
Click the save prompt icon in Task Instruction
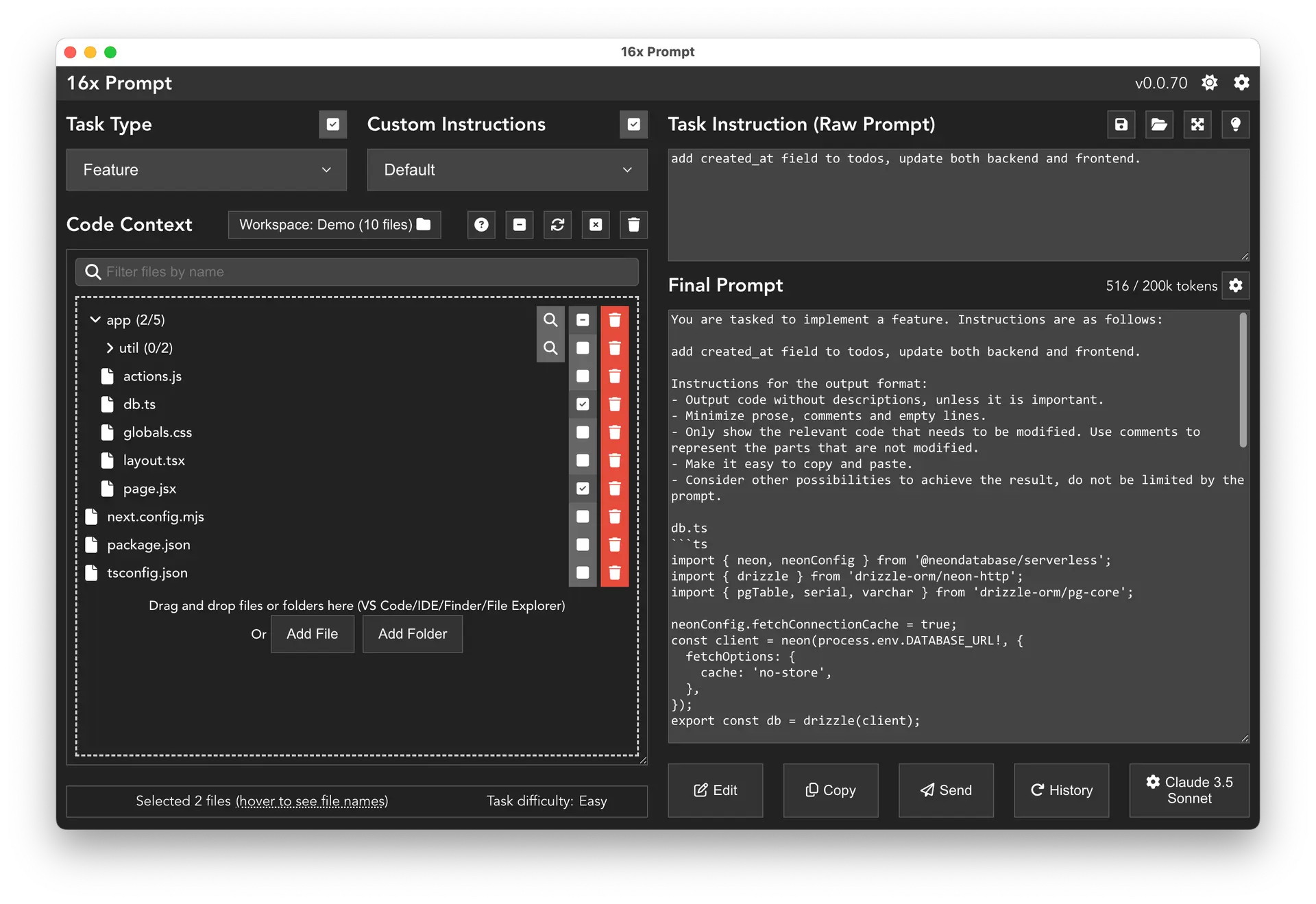[1121, 124]
